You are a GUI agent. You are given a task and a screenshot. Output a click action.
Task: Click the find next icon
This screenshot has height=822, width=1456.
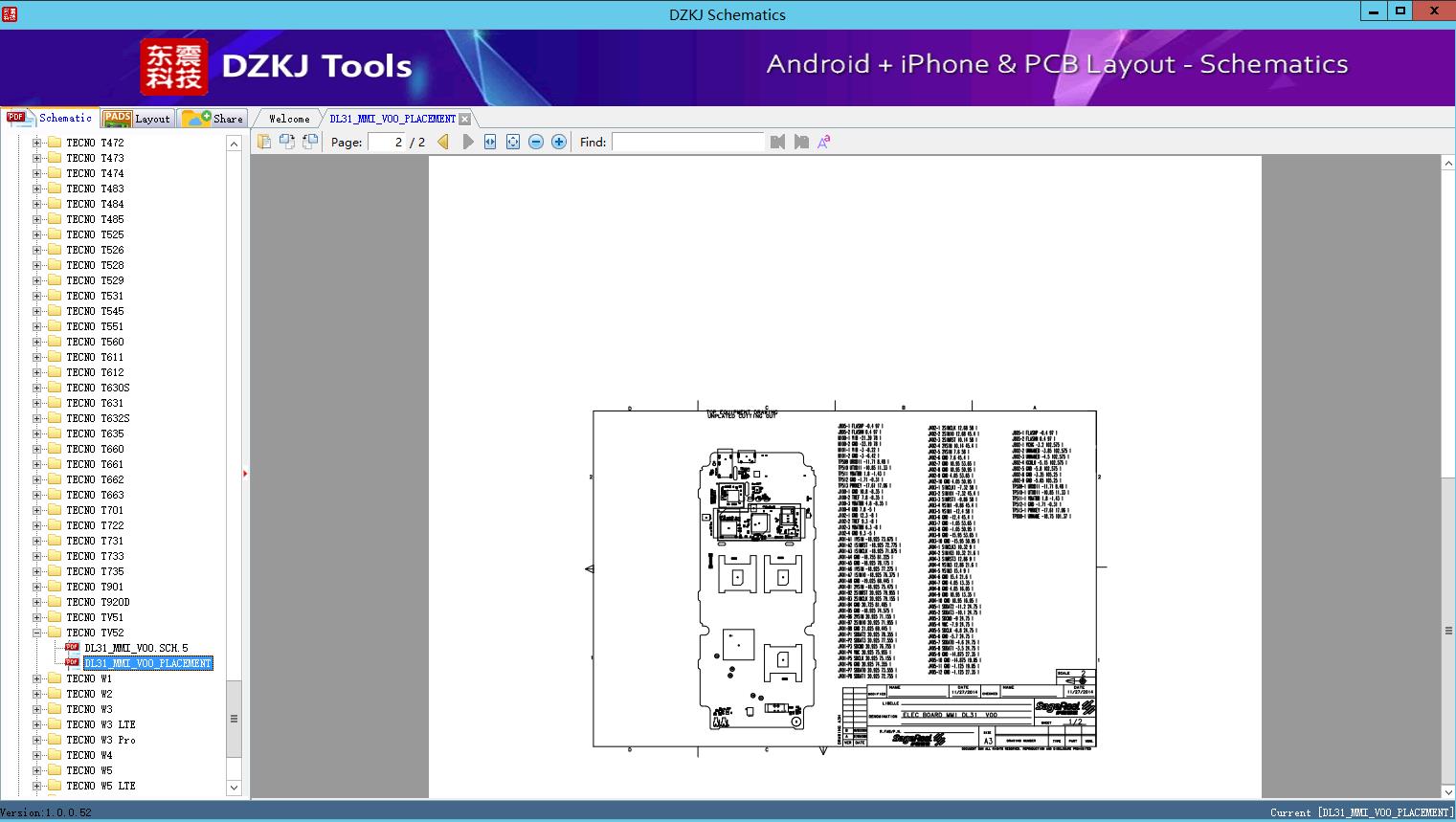click(x=801, y=142)
